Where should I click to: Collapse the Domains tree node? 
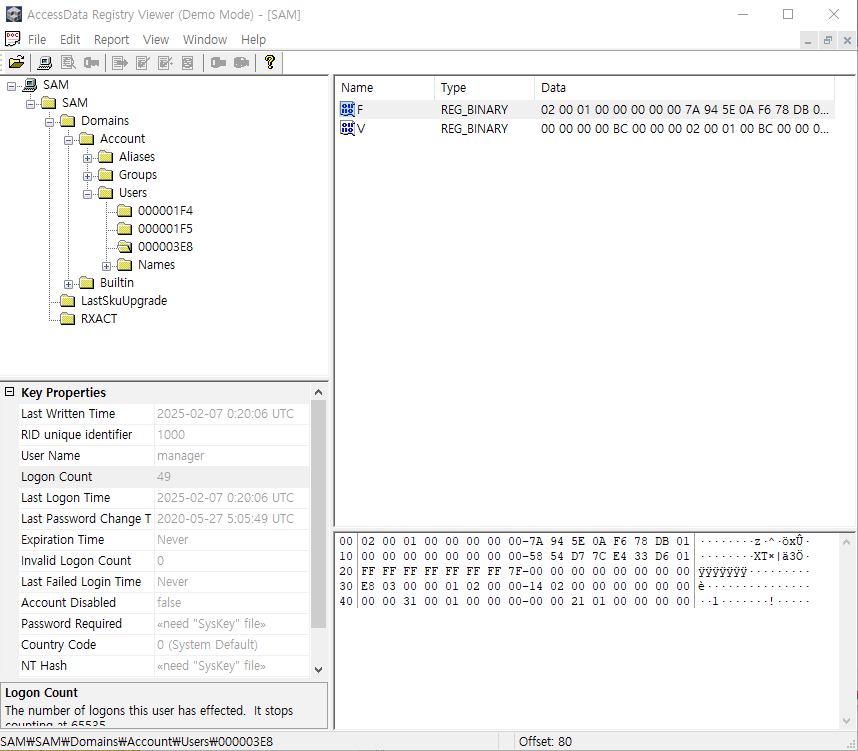(x=49, y=122)
